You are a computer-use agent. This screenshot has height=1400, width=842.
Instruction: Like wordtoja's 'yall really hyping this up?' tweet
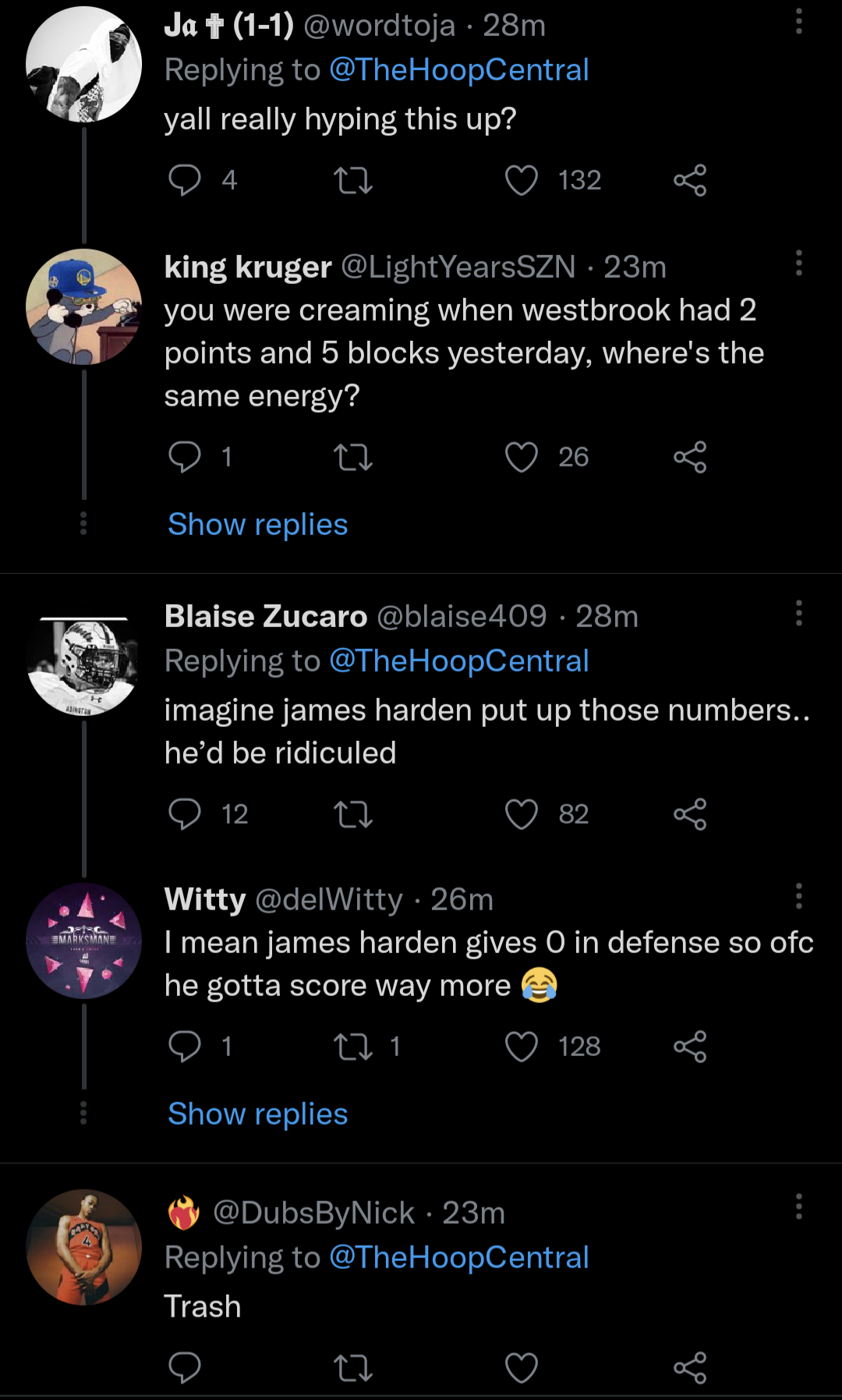tap(522, 180)
